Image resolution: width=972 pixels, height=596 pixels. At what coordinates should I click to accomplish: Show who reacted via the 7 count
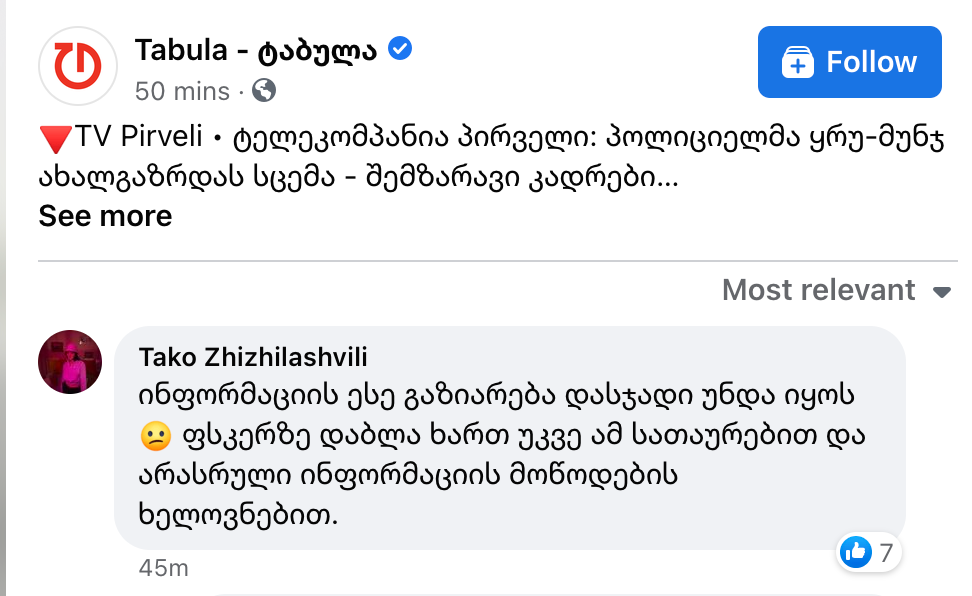point(886,551)
